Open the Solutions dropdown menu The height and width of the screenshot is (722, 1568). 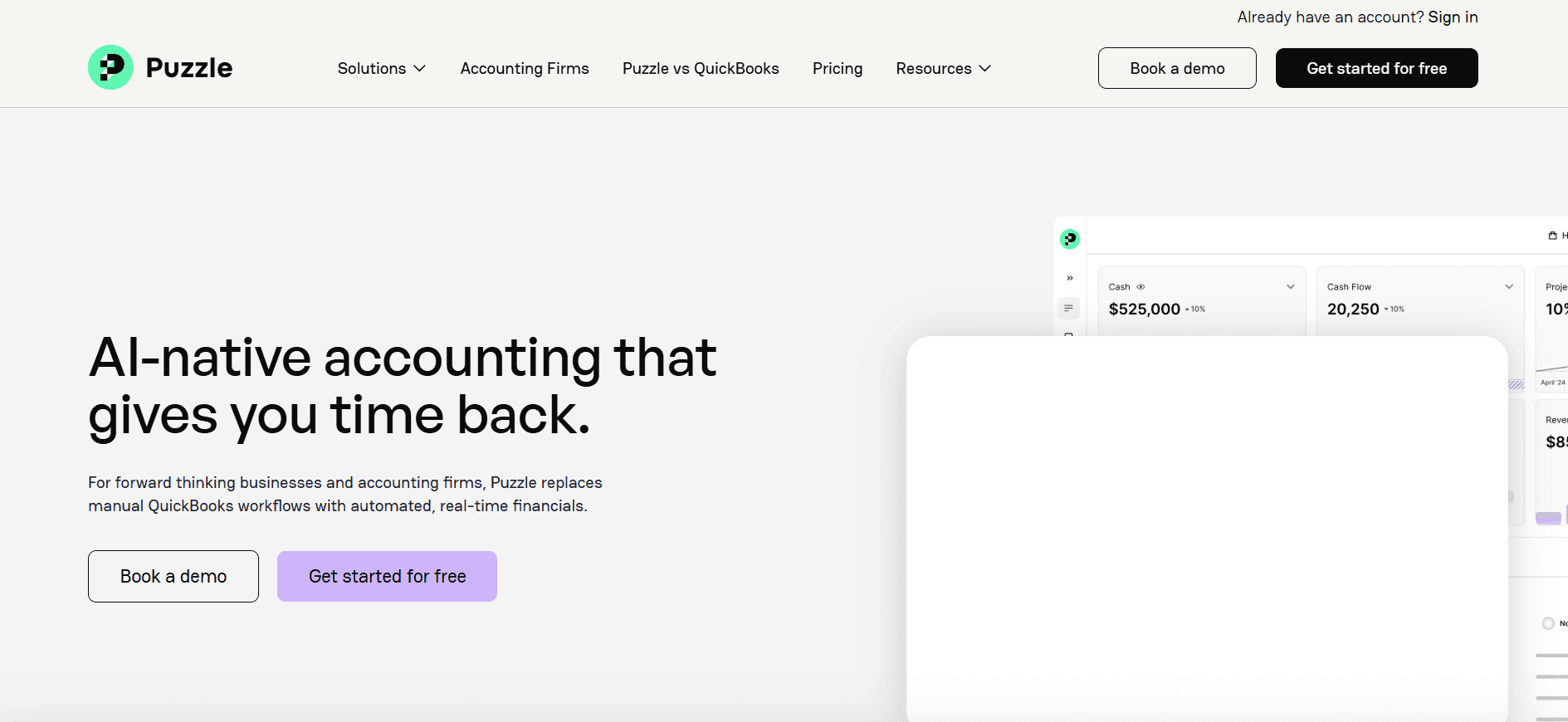382,68
